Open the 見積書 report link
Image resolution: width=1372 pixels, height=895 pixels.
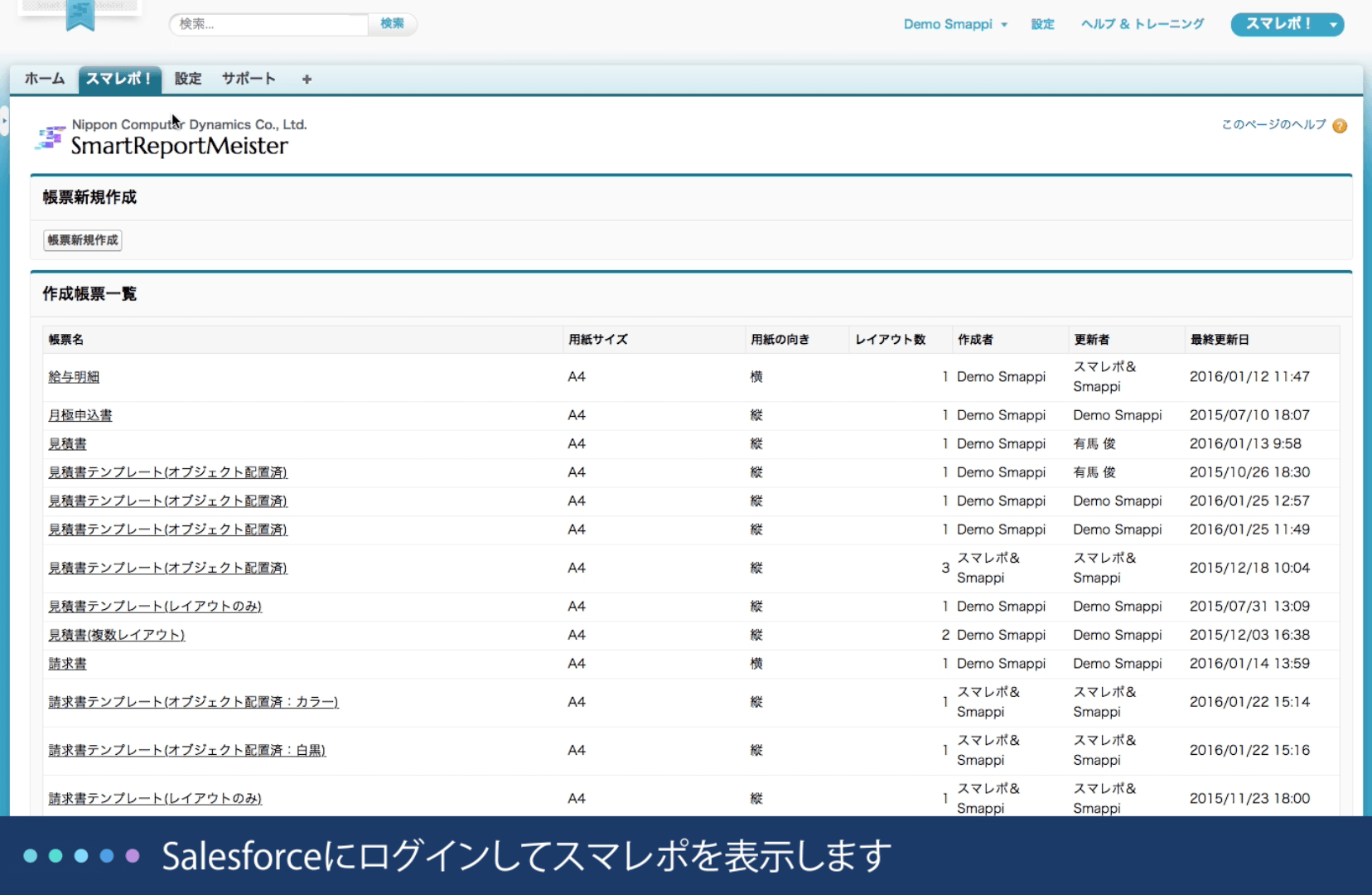(67, 444)
